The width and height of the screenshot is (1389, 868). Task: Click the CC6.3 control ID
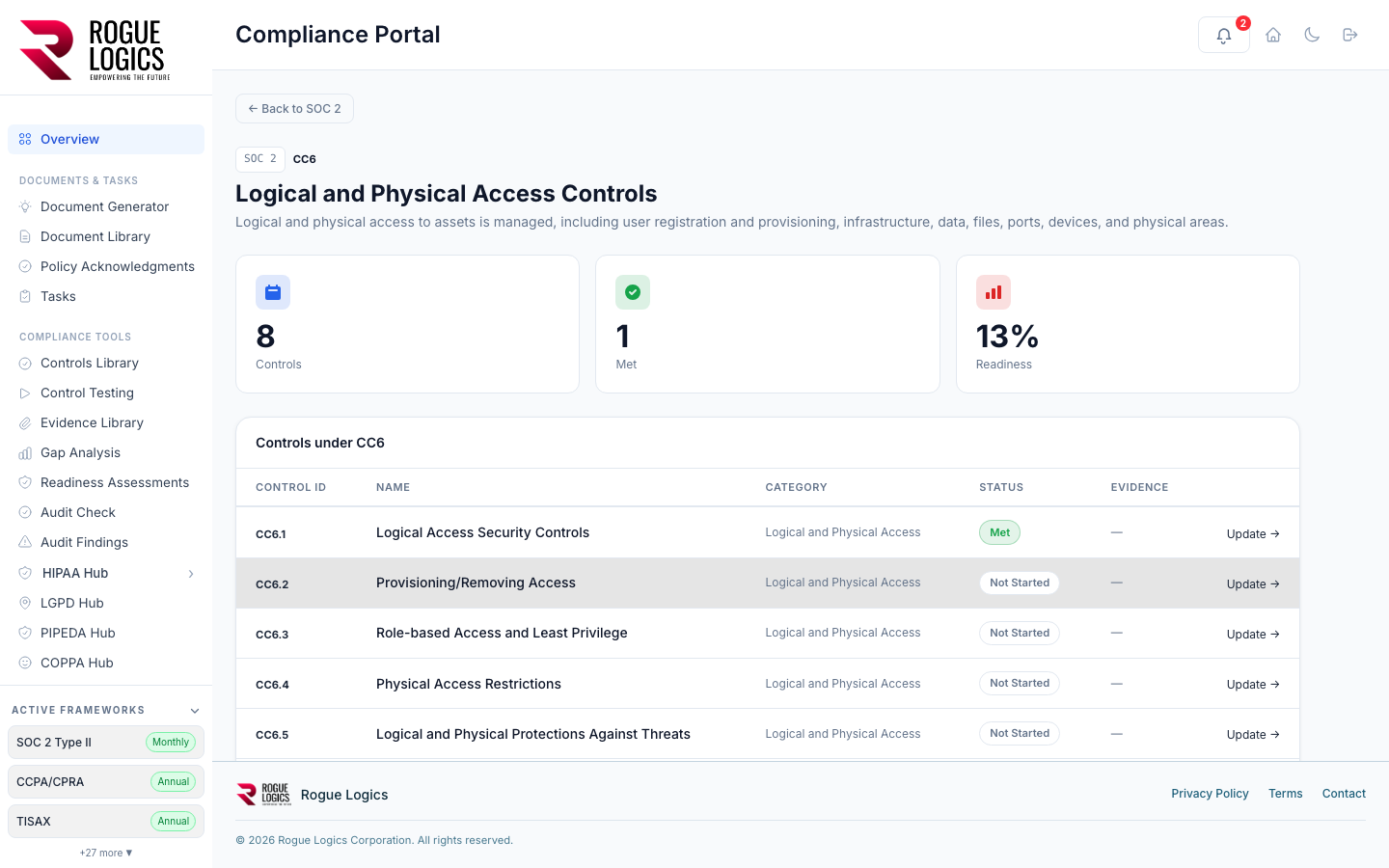coord(272,635)
